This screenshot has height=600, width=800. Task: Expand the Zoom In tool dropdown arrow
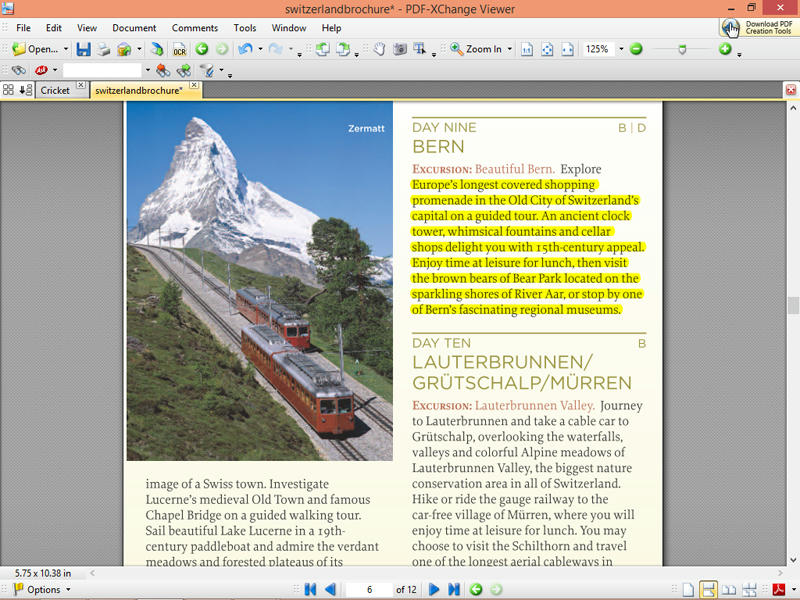[x=509, y=49]
